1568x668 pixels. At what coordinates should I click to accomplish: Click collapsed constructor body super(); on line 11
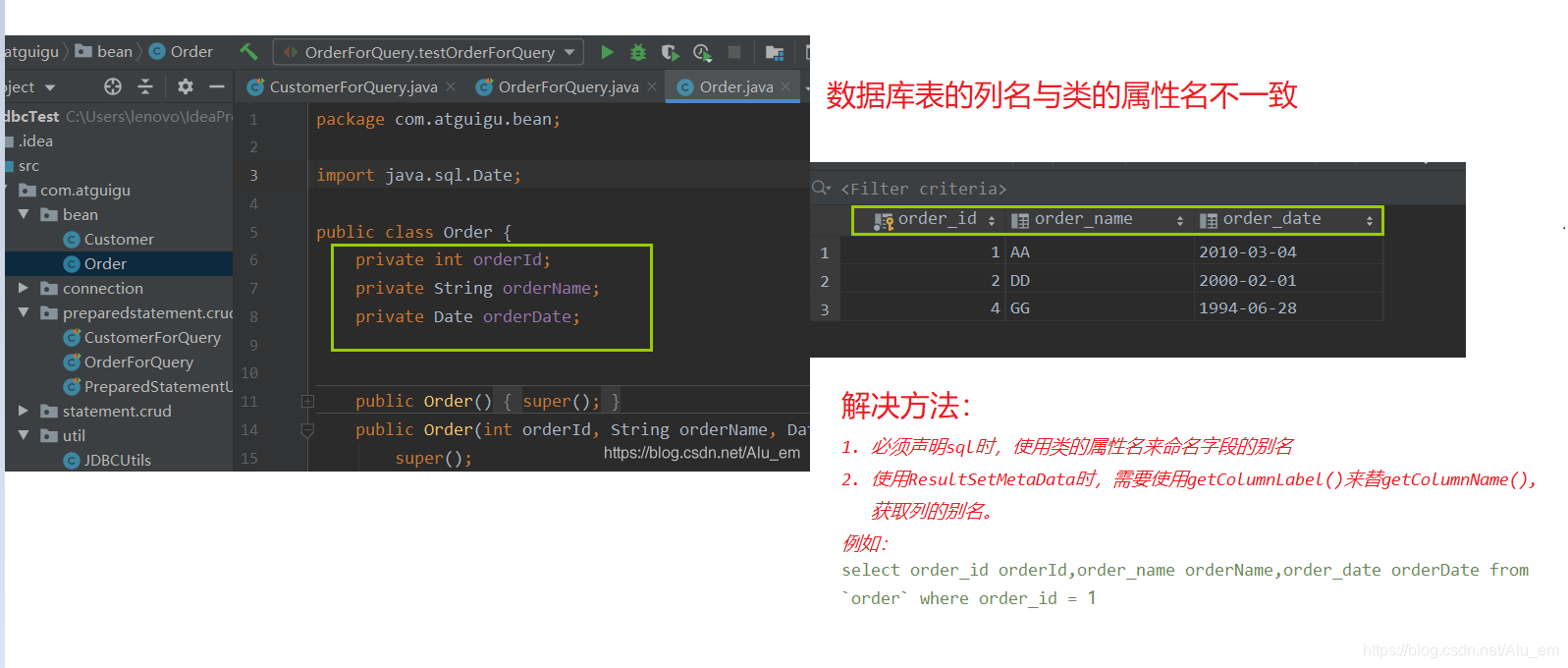(561, 401)
